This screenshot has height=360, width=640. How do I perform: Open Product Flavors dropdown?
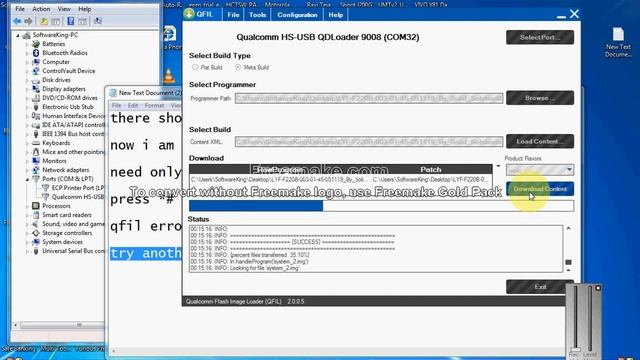(569, 170)
